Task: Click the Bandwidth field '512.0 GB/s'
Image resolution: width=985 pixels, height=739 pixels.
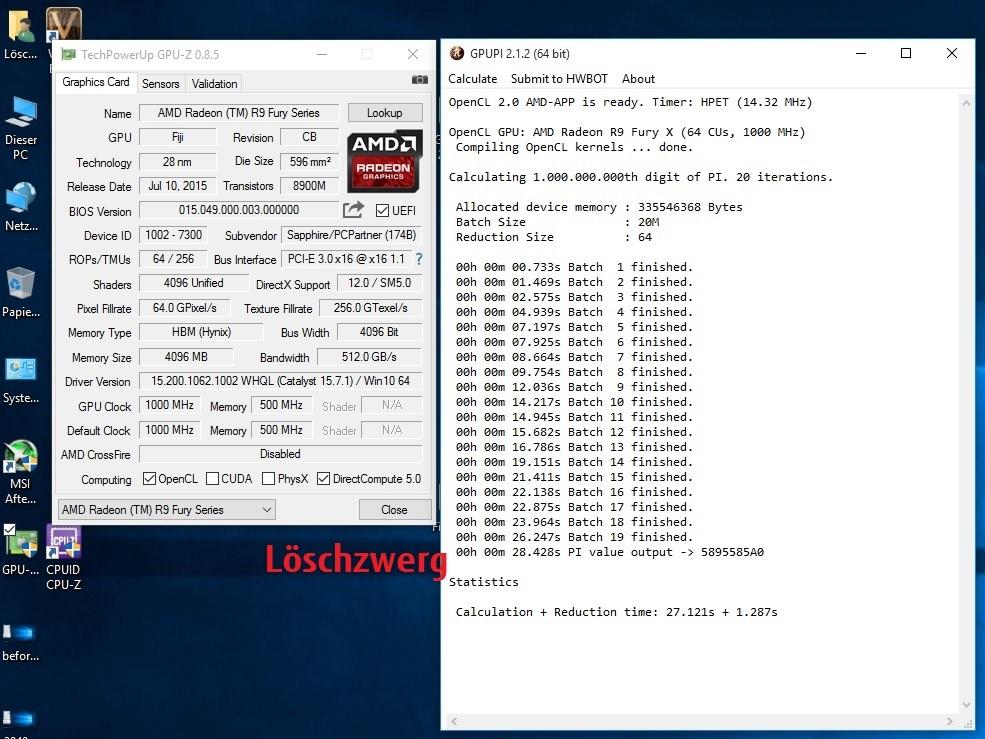Action: point(369,357)
